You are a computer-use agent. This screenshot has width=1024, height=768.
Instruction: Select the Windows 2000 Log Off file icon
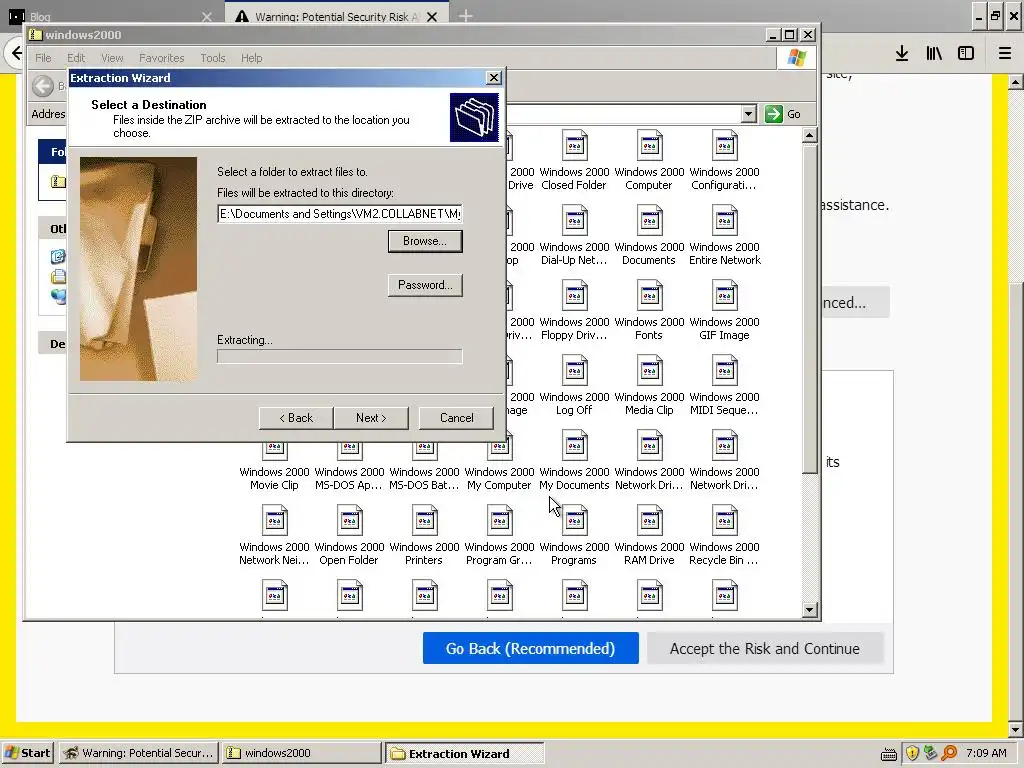[574, 371]
